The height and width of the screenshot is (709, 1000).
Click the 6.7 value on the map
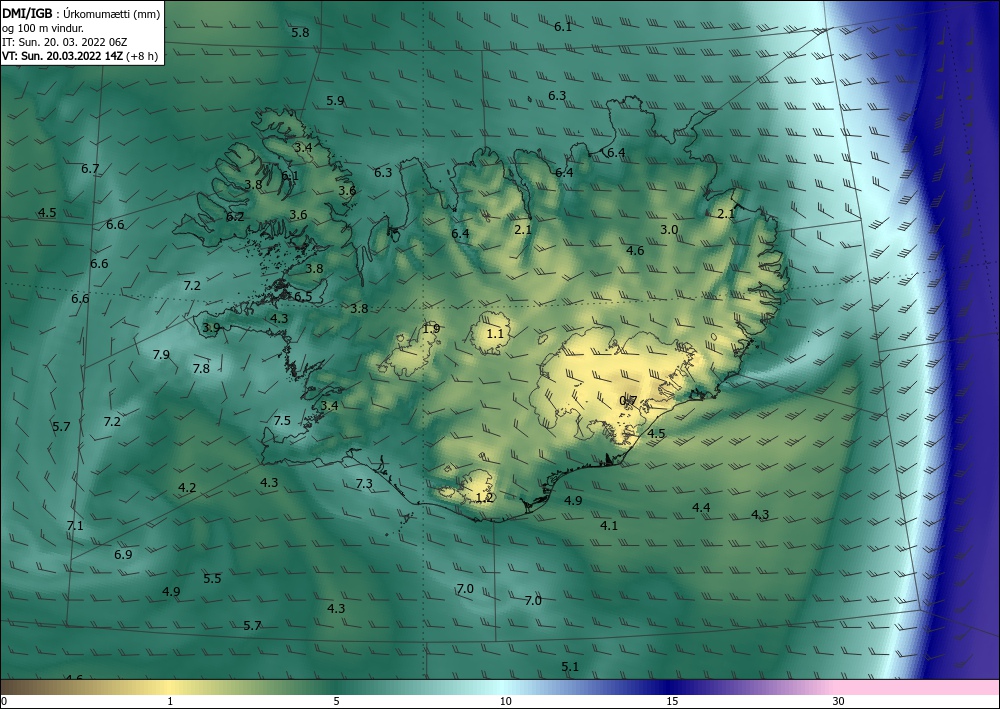pos(90,169)
